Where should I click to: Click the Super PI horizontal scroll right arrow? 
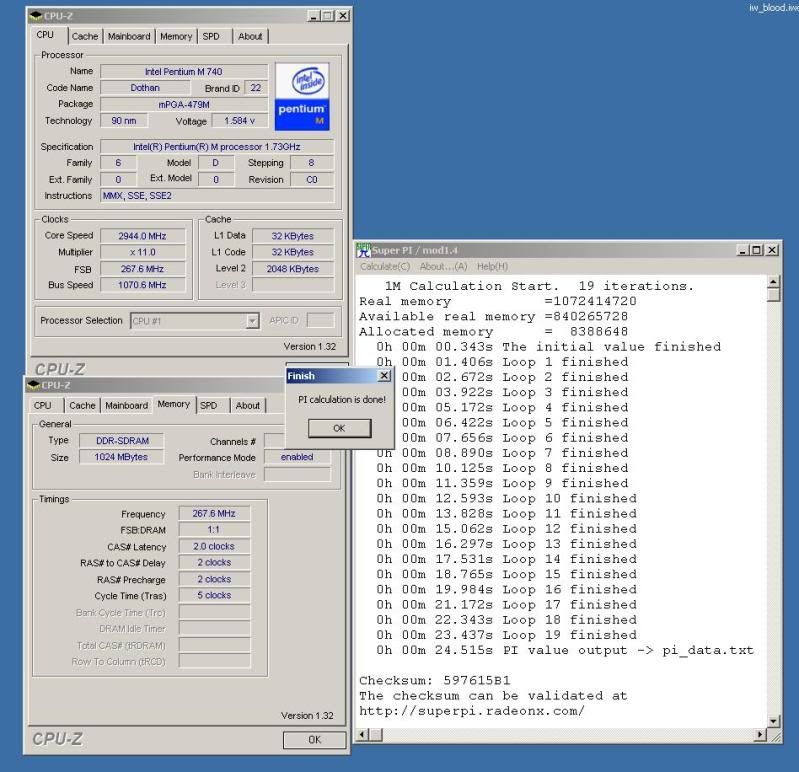pyautogui.click(x=760, y=734)
